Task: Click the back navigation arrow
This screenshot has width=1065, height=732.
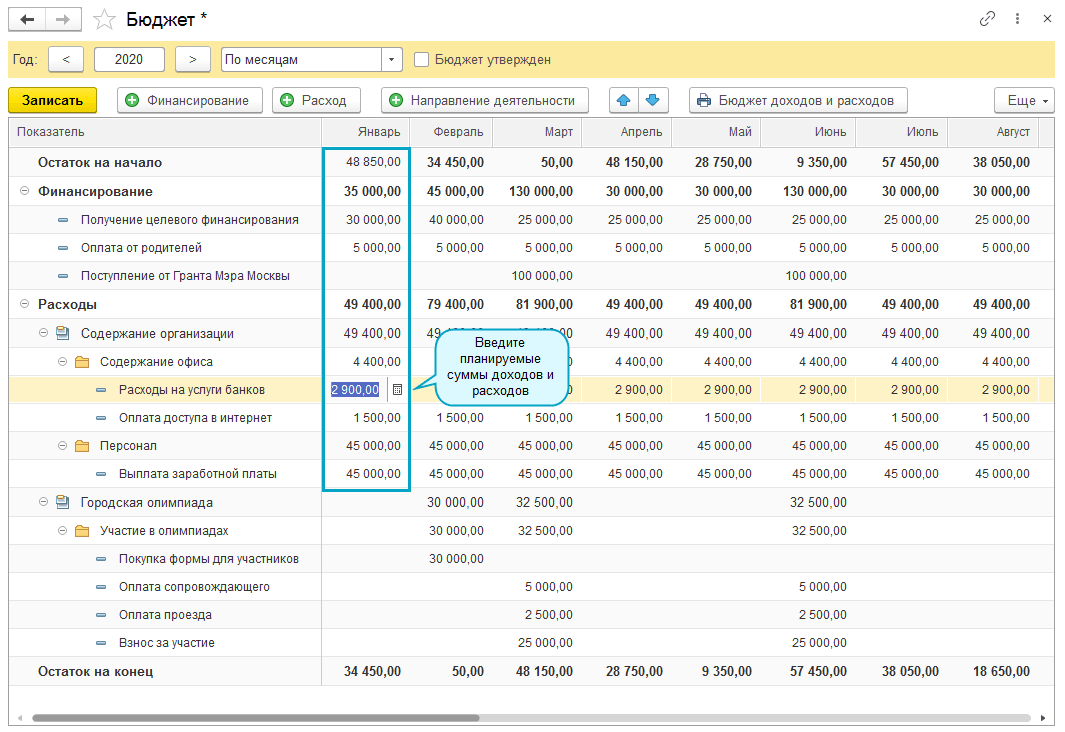Action: [x=27, y=19]
